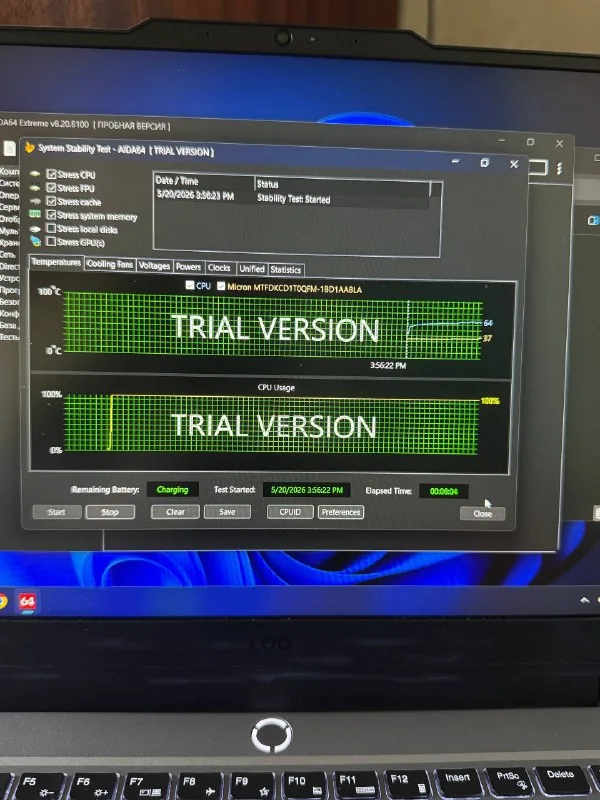Show hidden system tray icons arrow
This screenshot has width=600, height=800.
click(585, 600)
